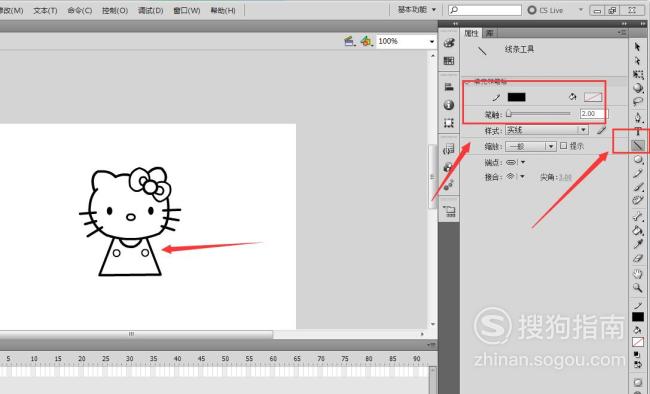Image resolution: width=650 pixels, height=394 pixels.
Task: Open the Motion Presets panel icon
Action: pos(449,185)
